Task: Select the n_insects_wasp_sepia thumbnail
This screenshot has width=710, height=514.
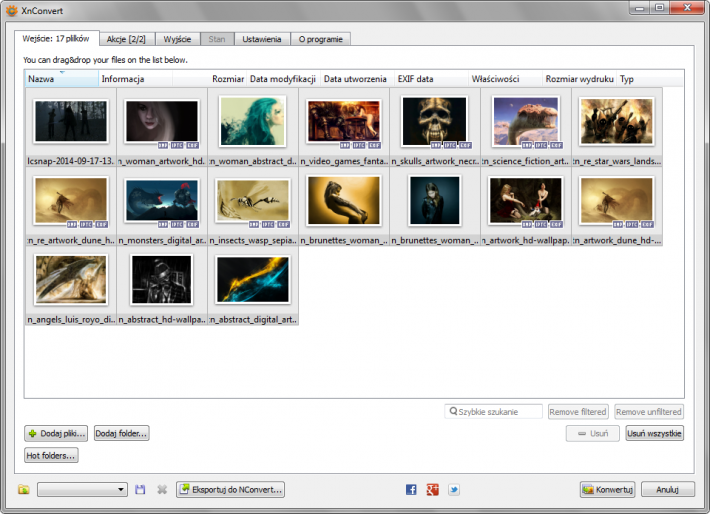Action: coord(253,200)
